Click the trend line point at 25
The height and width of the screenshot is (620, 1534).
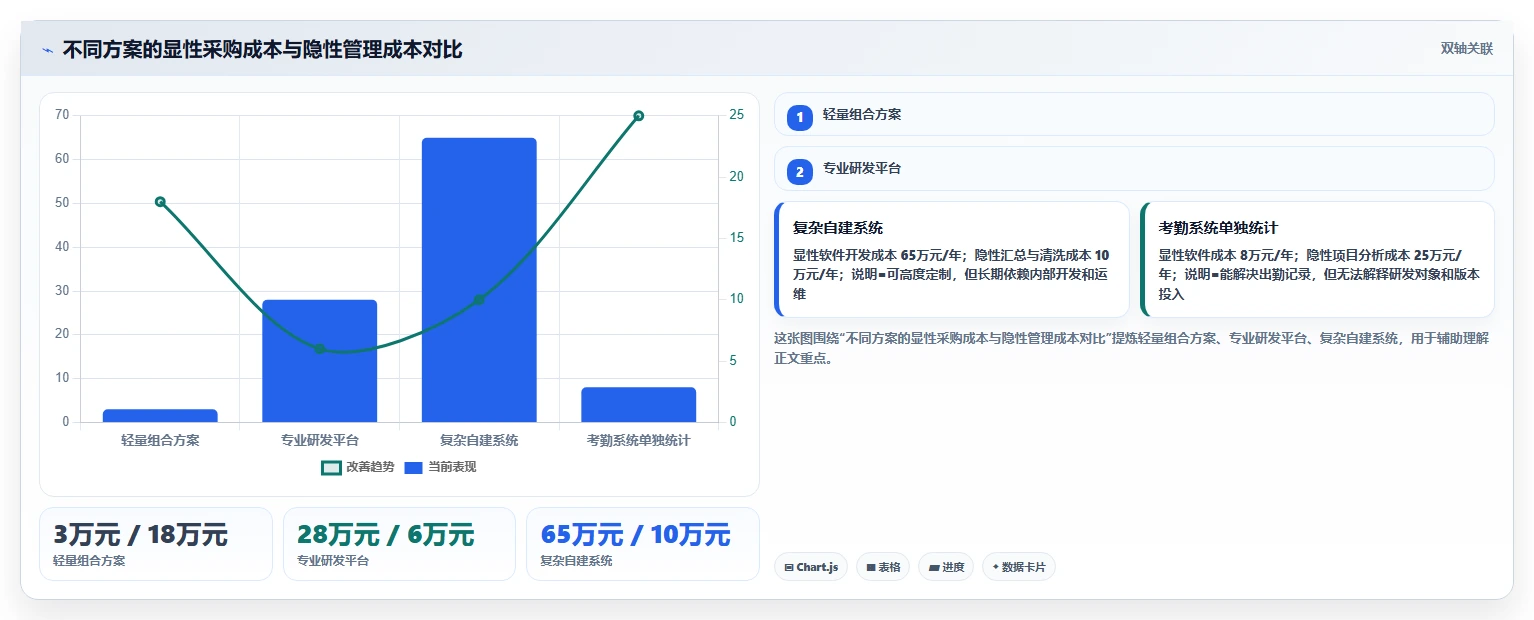[638, 116]
